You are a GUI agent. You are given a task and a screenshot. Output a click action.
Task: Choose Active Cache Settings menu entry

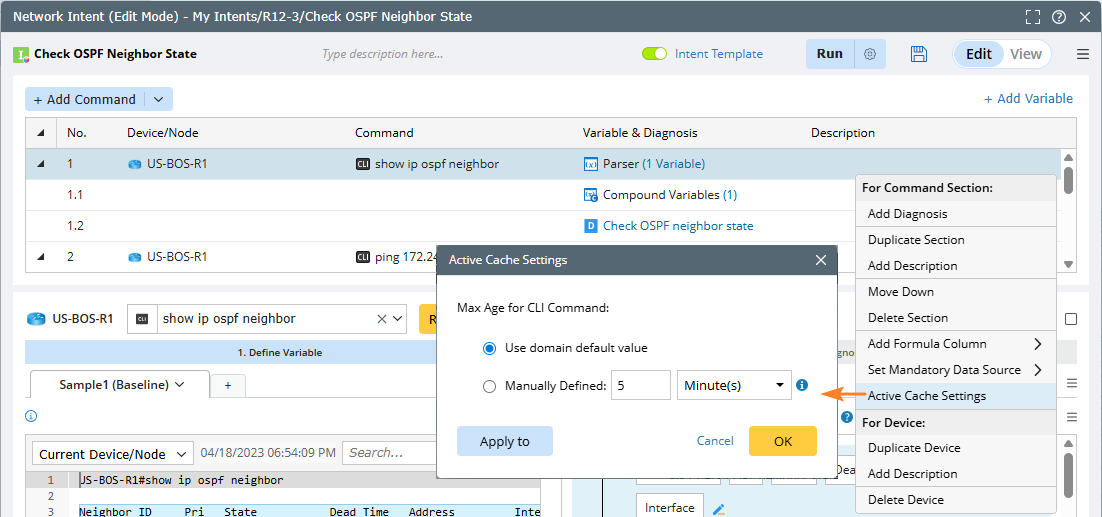(926, 396)
